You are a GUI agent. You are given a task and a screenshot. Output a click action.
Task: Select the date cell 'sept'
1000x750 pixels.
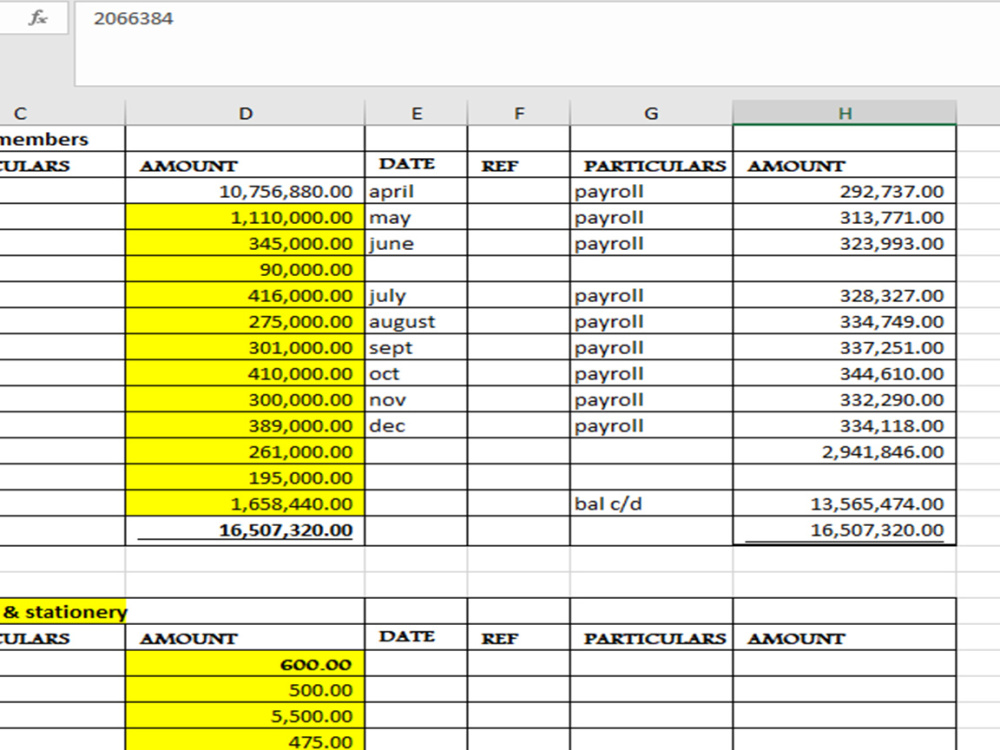pos(416,348)
